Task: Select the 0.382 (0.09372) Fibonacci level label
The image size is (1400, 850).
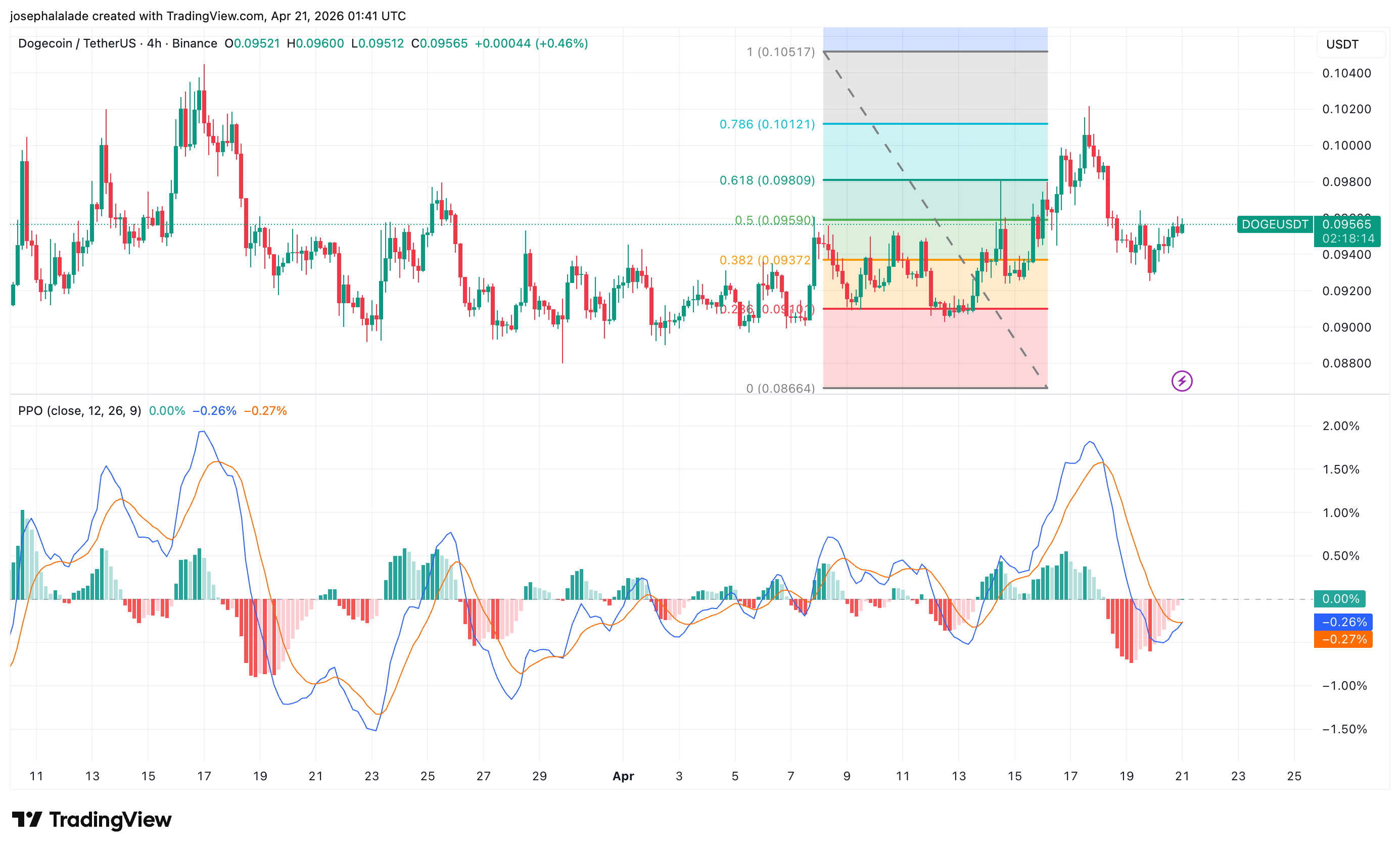Action: click(765, 260)
